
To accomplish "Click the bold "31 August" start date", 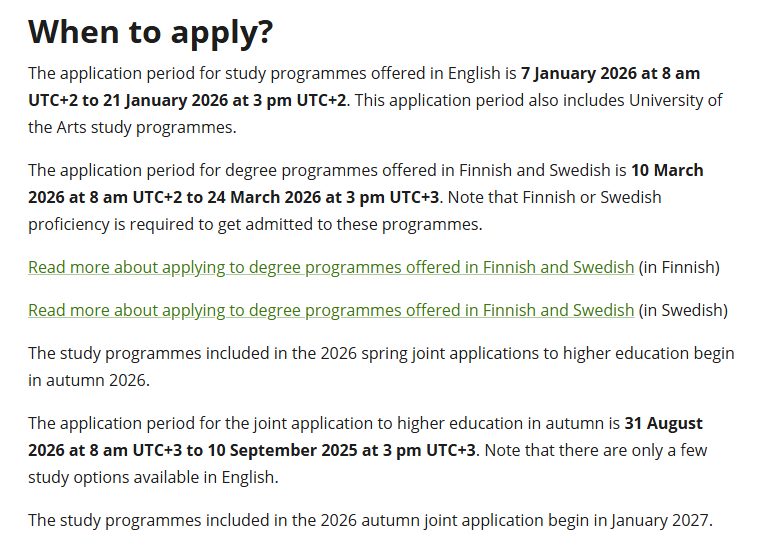I will (x=663, y=423).
